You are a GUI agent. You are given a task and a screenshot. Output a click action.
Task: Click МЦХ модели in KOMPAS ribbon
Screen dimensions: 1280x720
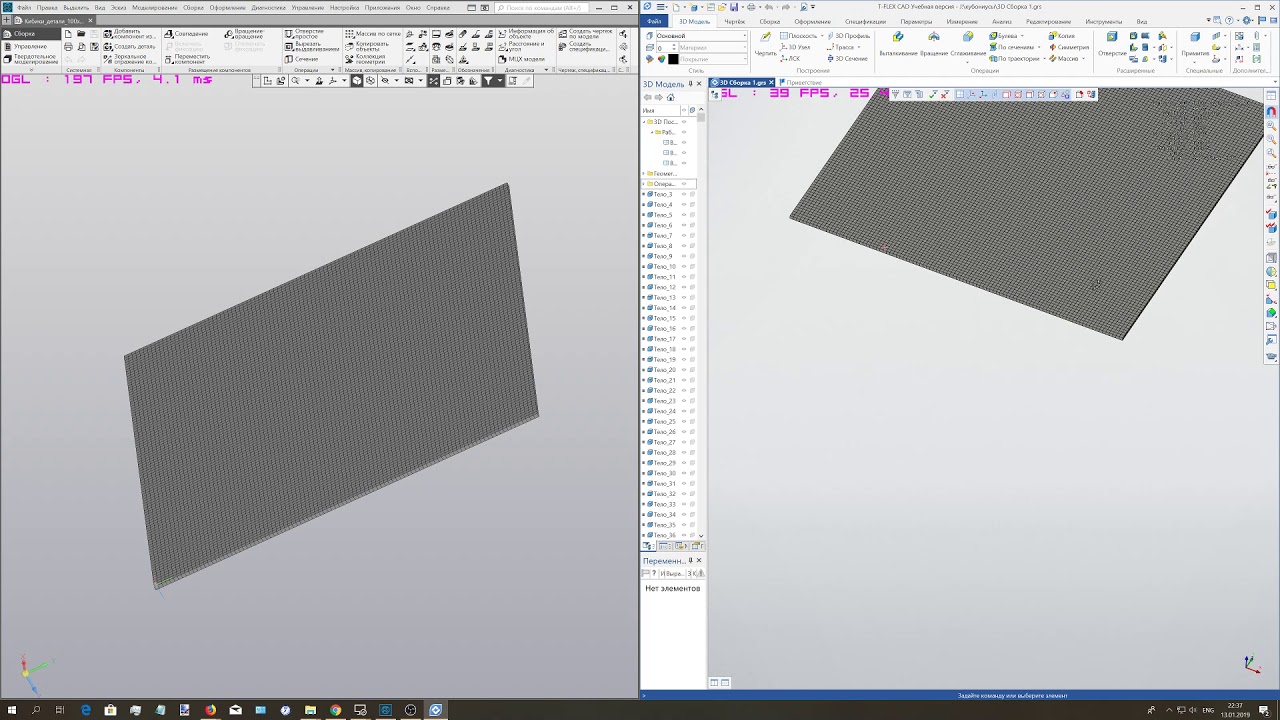click(x=520, y=59)
